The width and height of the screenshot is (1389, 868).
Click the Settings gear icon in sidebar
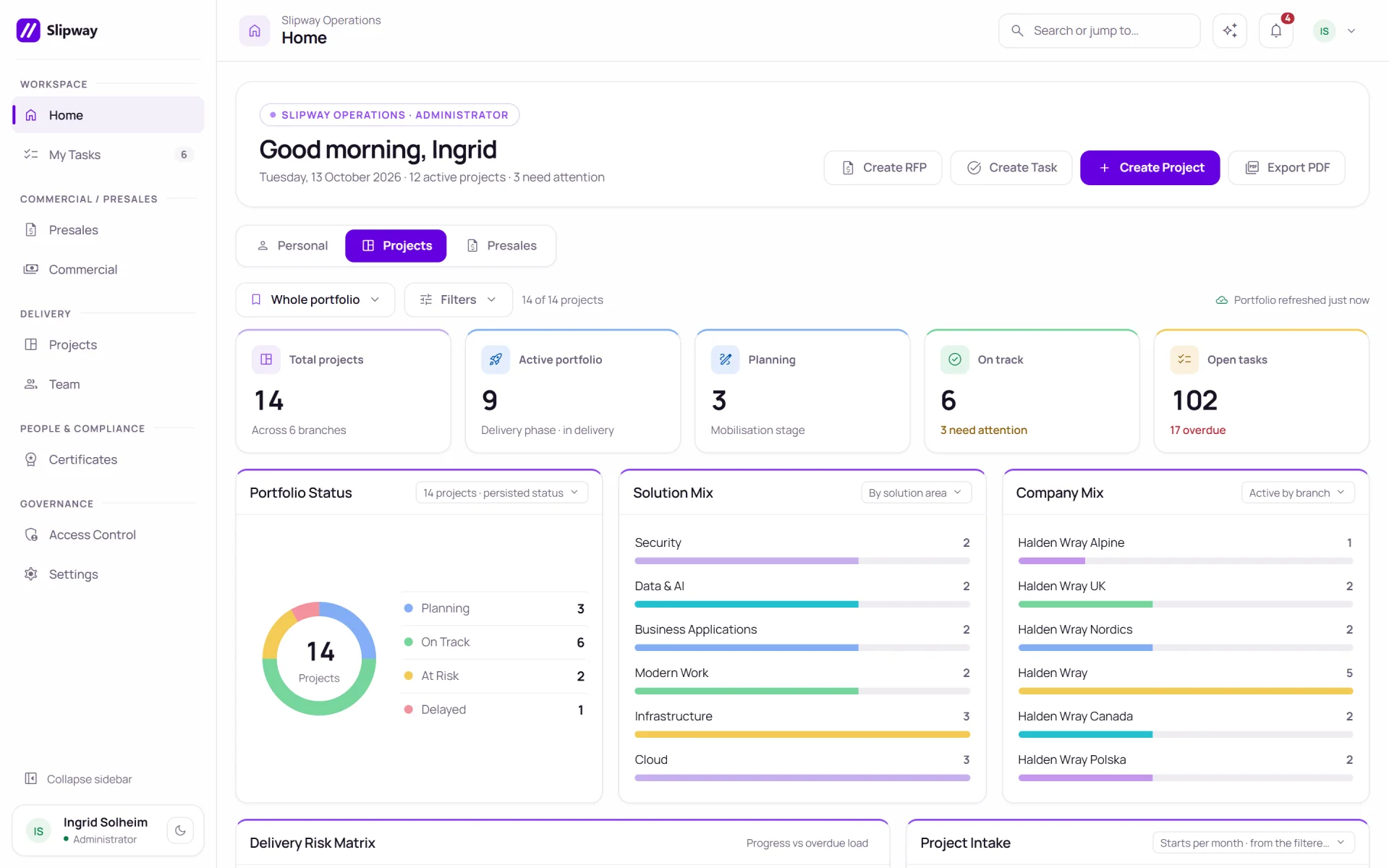[x=31, y=574]
